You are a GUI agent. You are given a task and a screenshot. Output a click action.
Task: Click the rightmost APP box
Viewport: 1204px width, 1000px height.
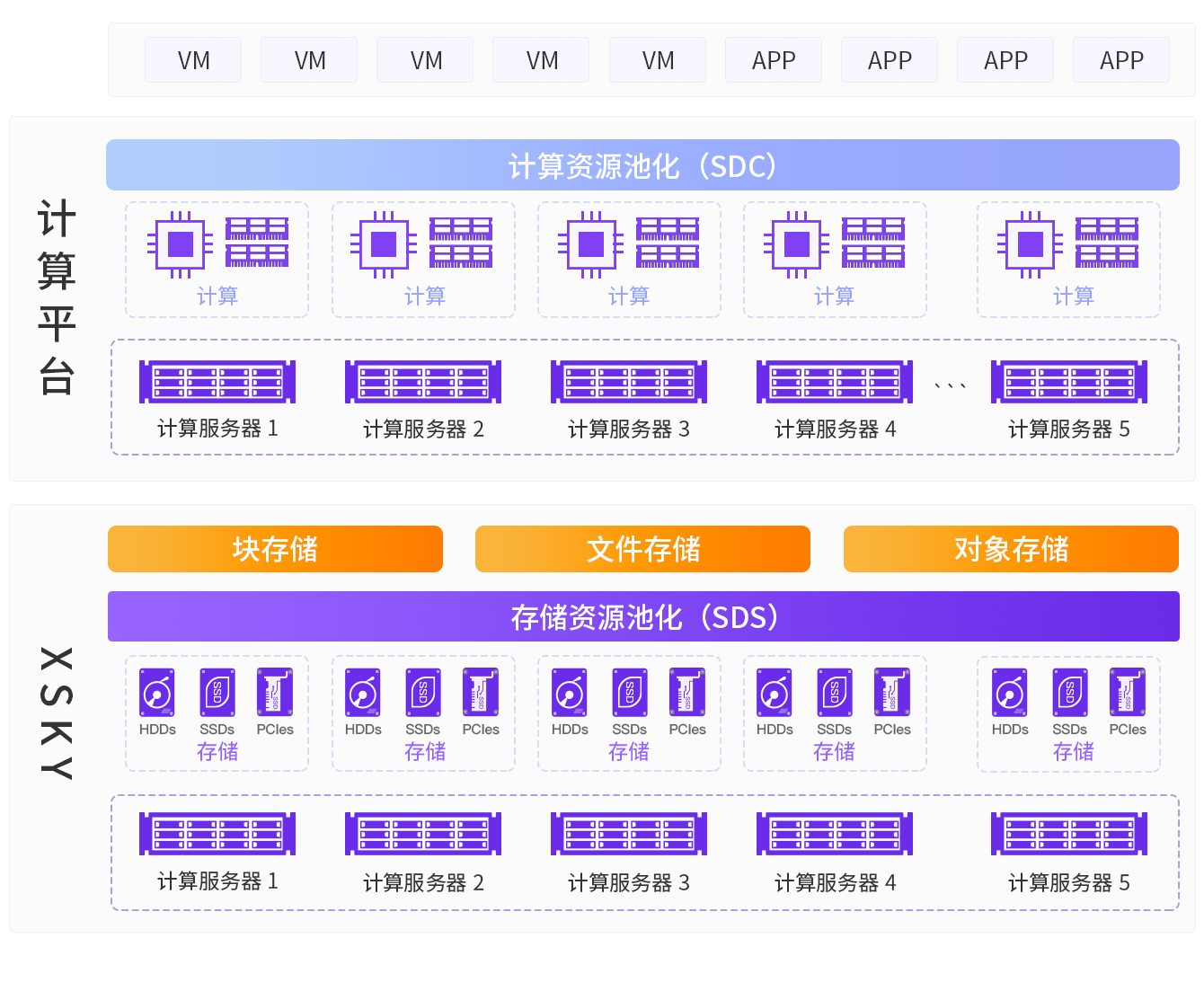pos(1121,60)
